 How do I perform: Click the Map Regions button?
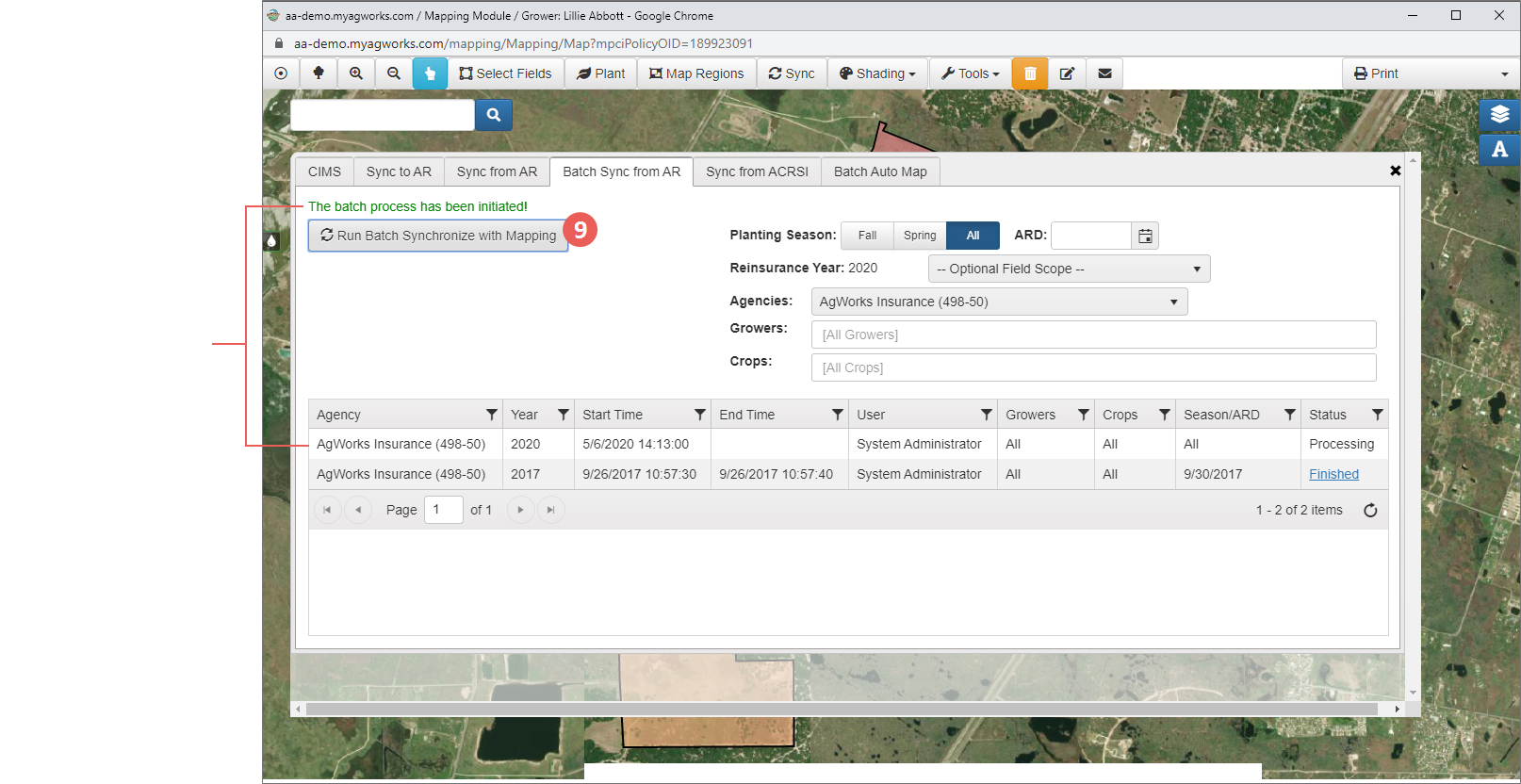pyautogui.click(x=696, y=73)
